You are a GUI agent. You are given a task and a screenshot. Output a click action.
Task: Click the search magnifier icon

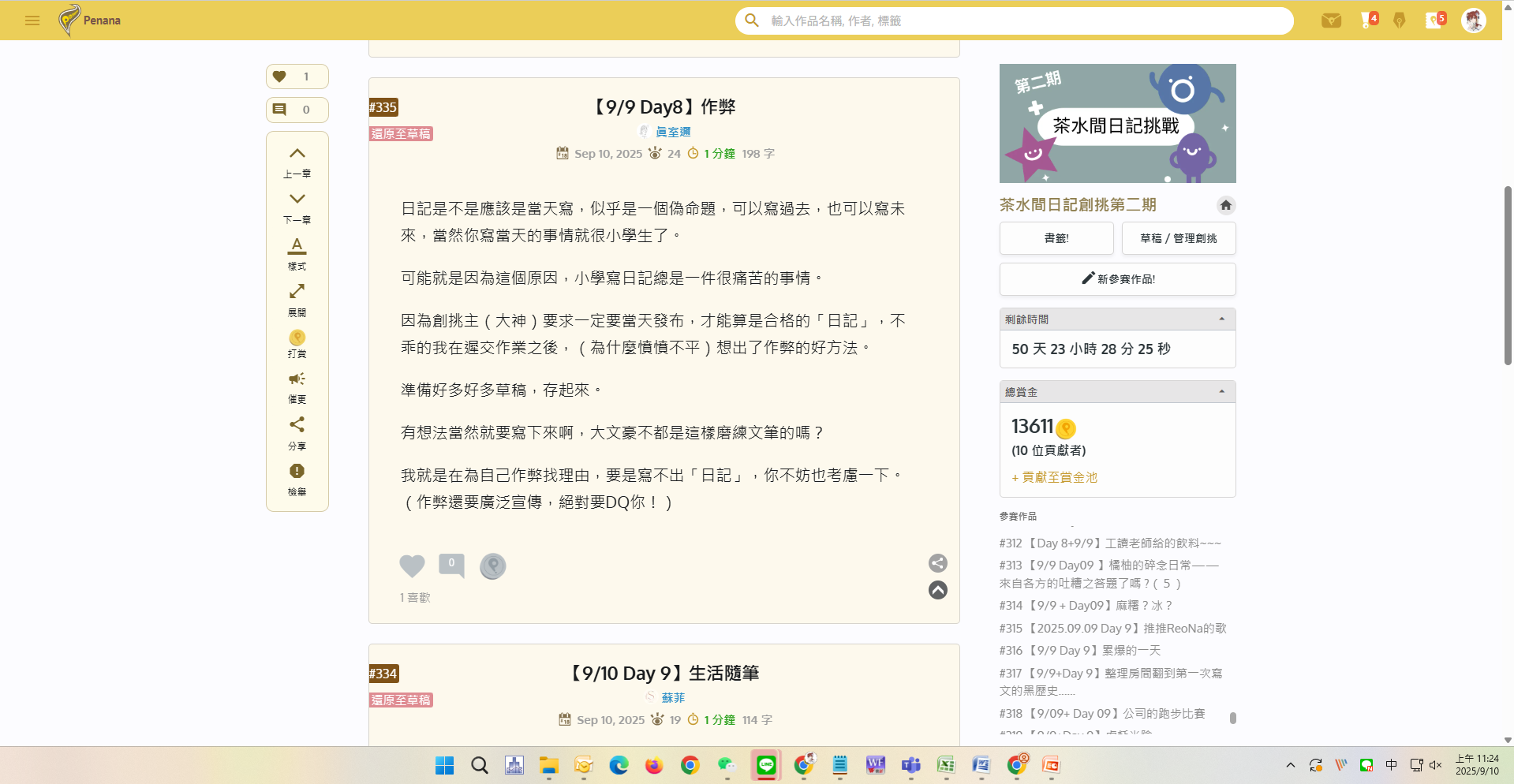(752, 21)
